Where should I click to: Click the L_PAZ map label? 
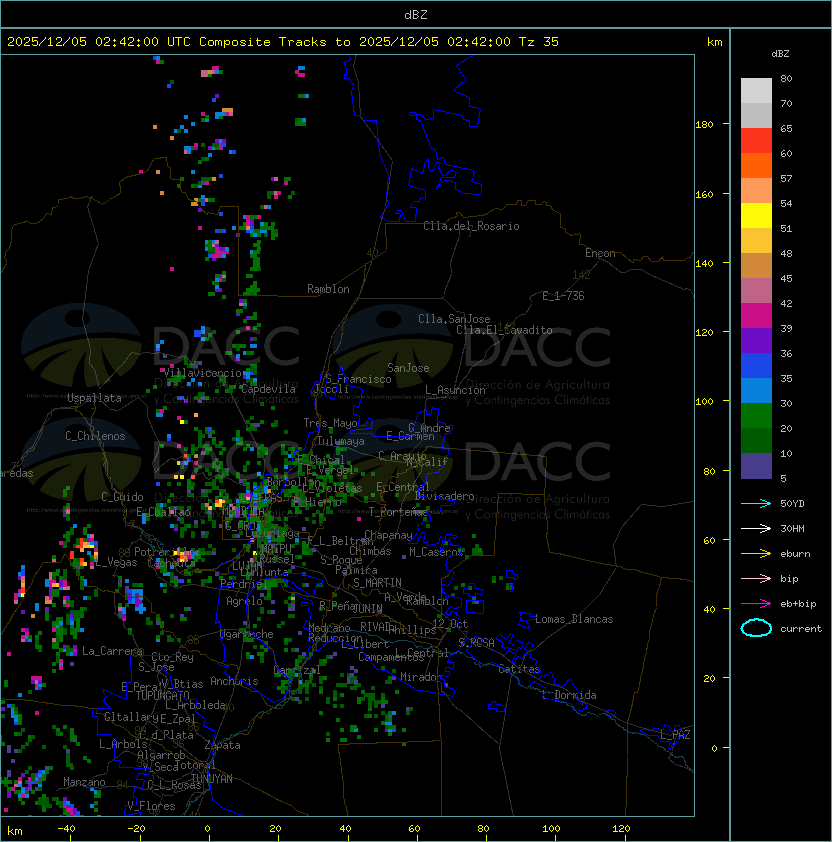[675, 735]
